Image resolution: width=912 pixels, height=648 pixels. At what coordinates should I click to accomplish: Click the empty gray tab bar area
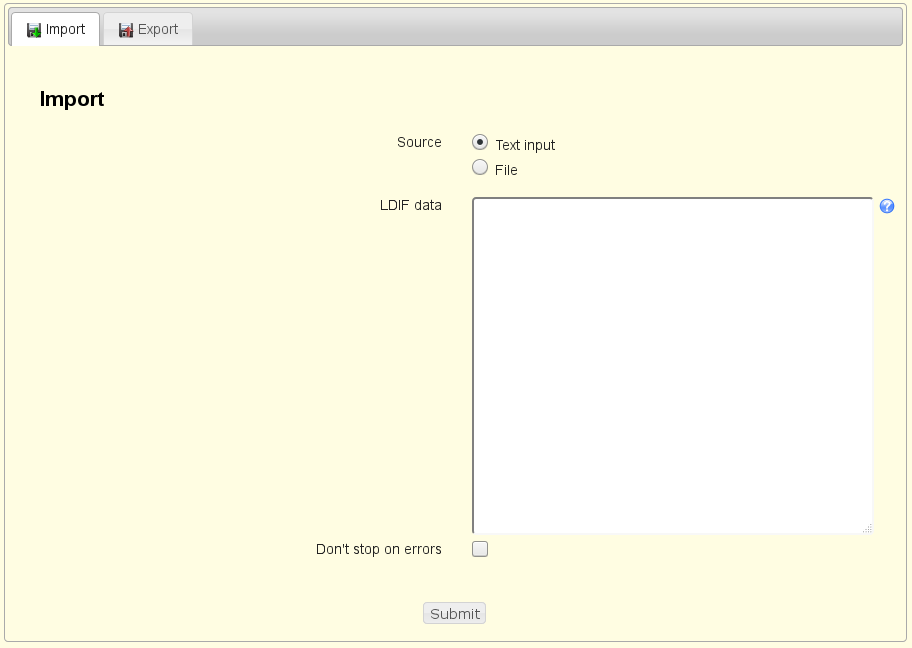click(550, 27)
